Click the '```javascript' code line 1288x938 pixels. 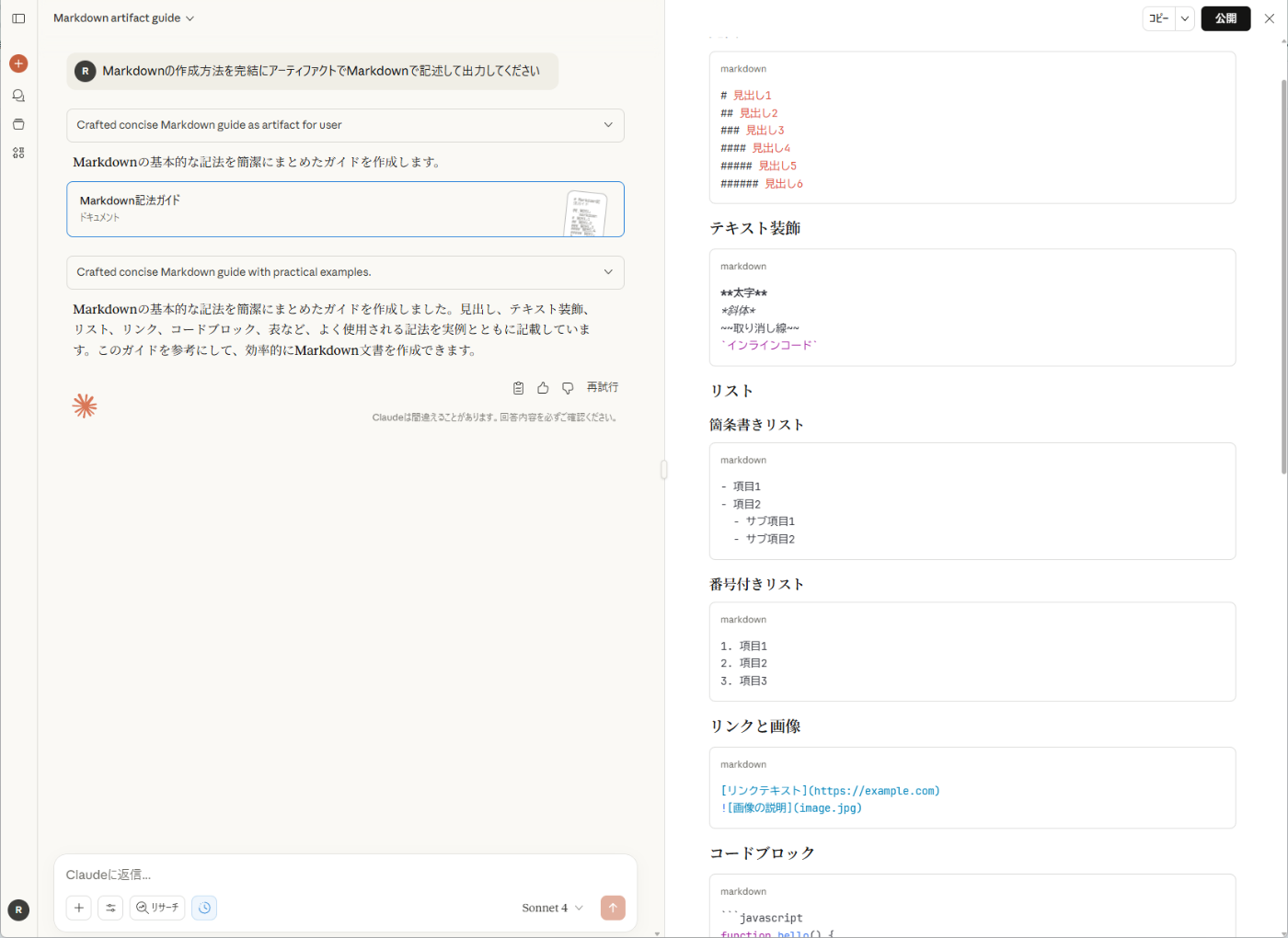coord(762,918)
